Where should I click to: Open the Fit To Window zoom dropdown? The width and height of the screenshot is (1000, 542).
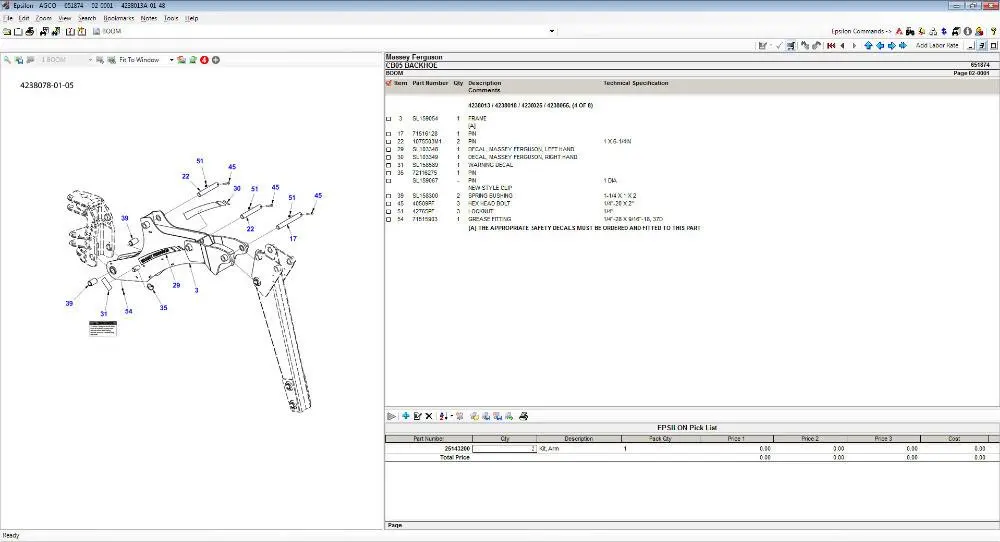point(171,60)
